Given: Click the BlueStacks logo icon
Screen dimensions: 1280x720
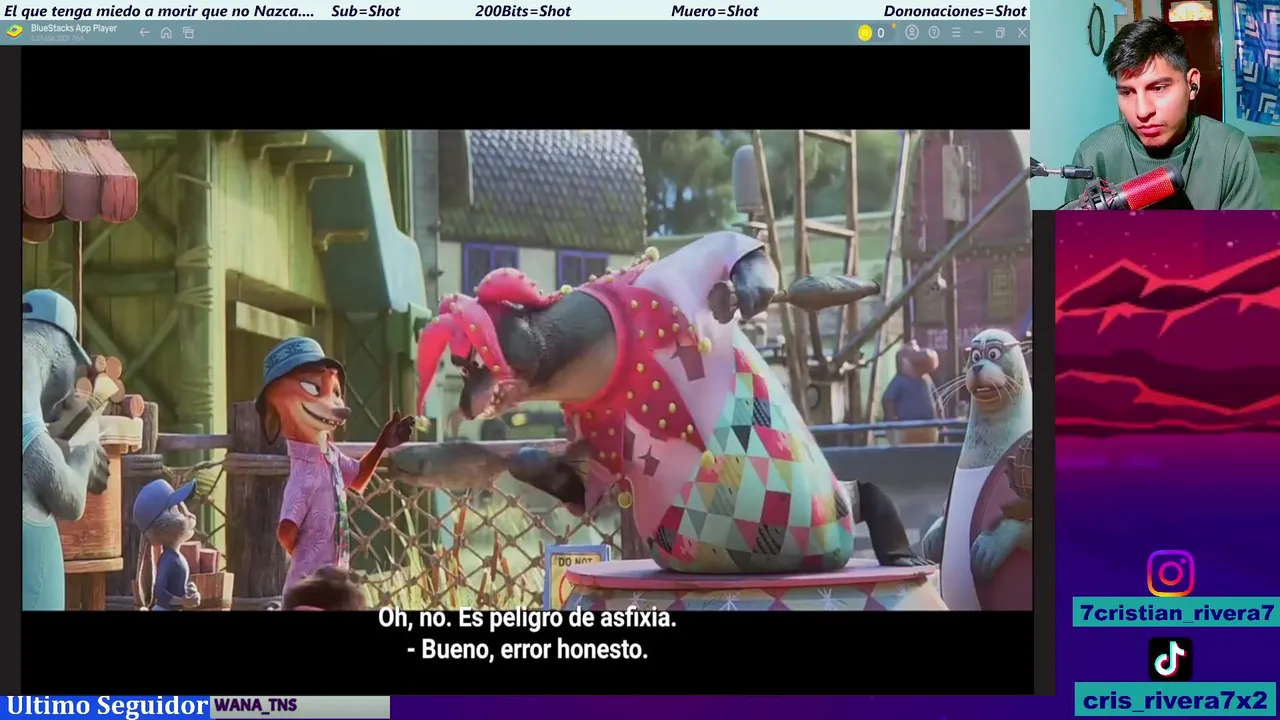Looking at the screenshot, I should 14,32.
